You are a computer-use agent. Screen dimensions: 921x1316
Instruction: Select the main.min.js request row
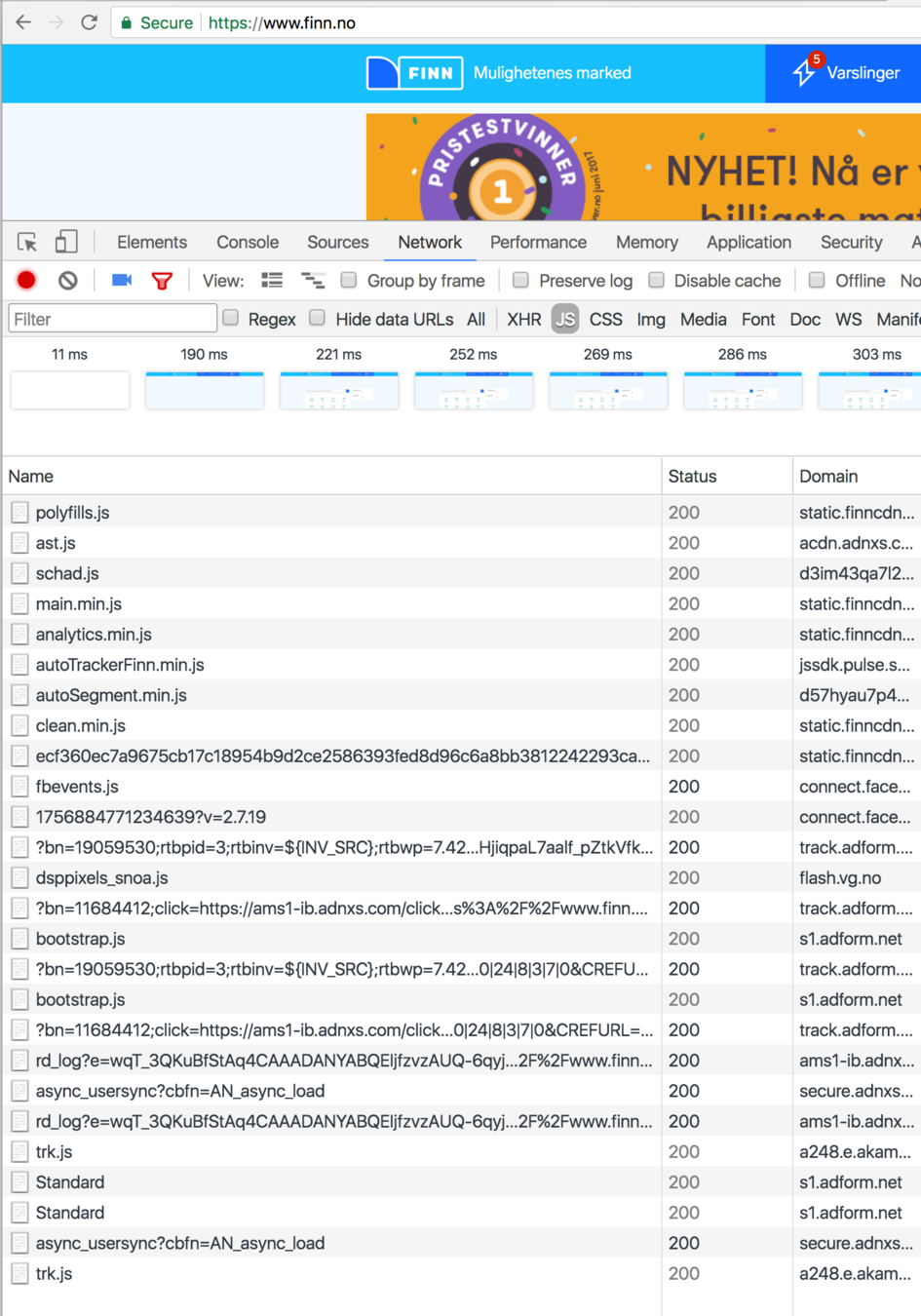click(461, 603)
